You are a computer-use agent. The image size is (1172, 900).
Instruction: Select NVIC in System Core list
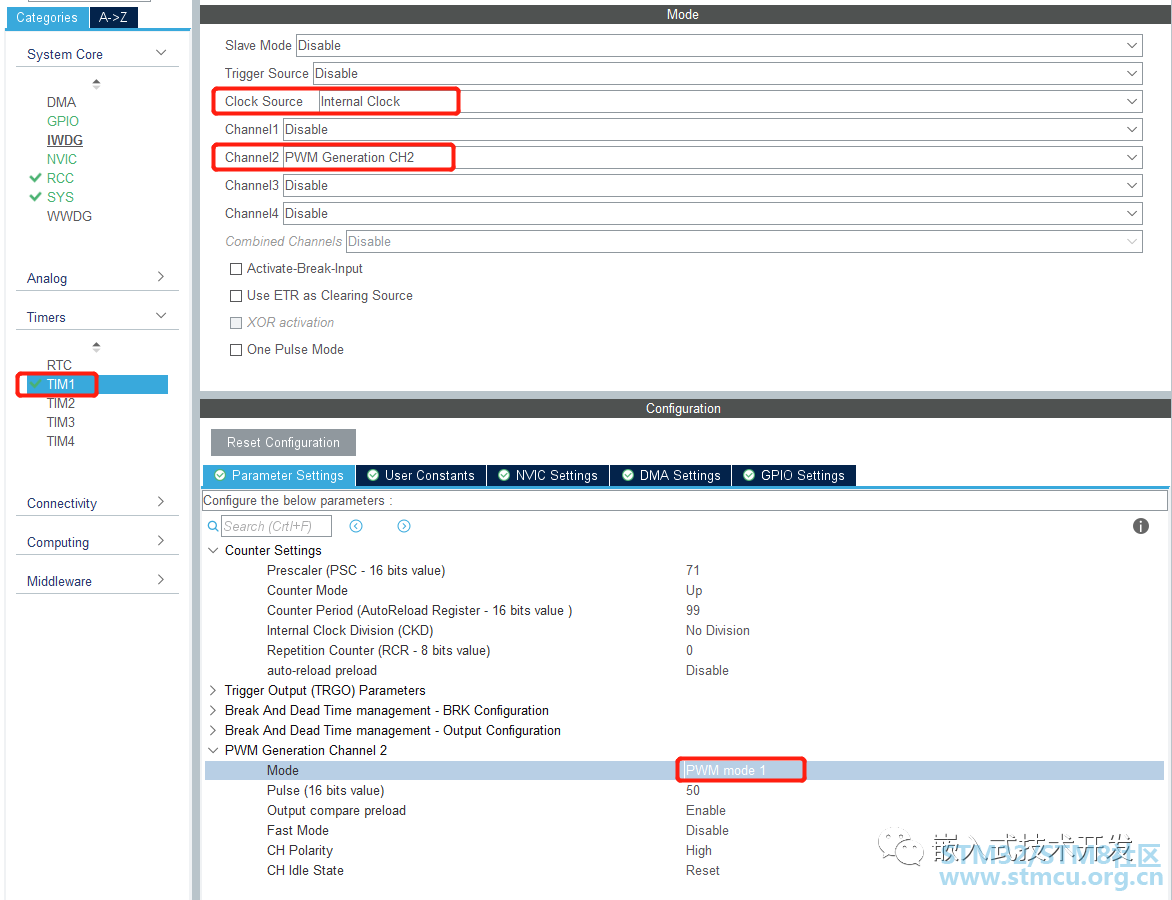62,159
